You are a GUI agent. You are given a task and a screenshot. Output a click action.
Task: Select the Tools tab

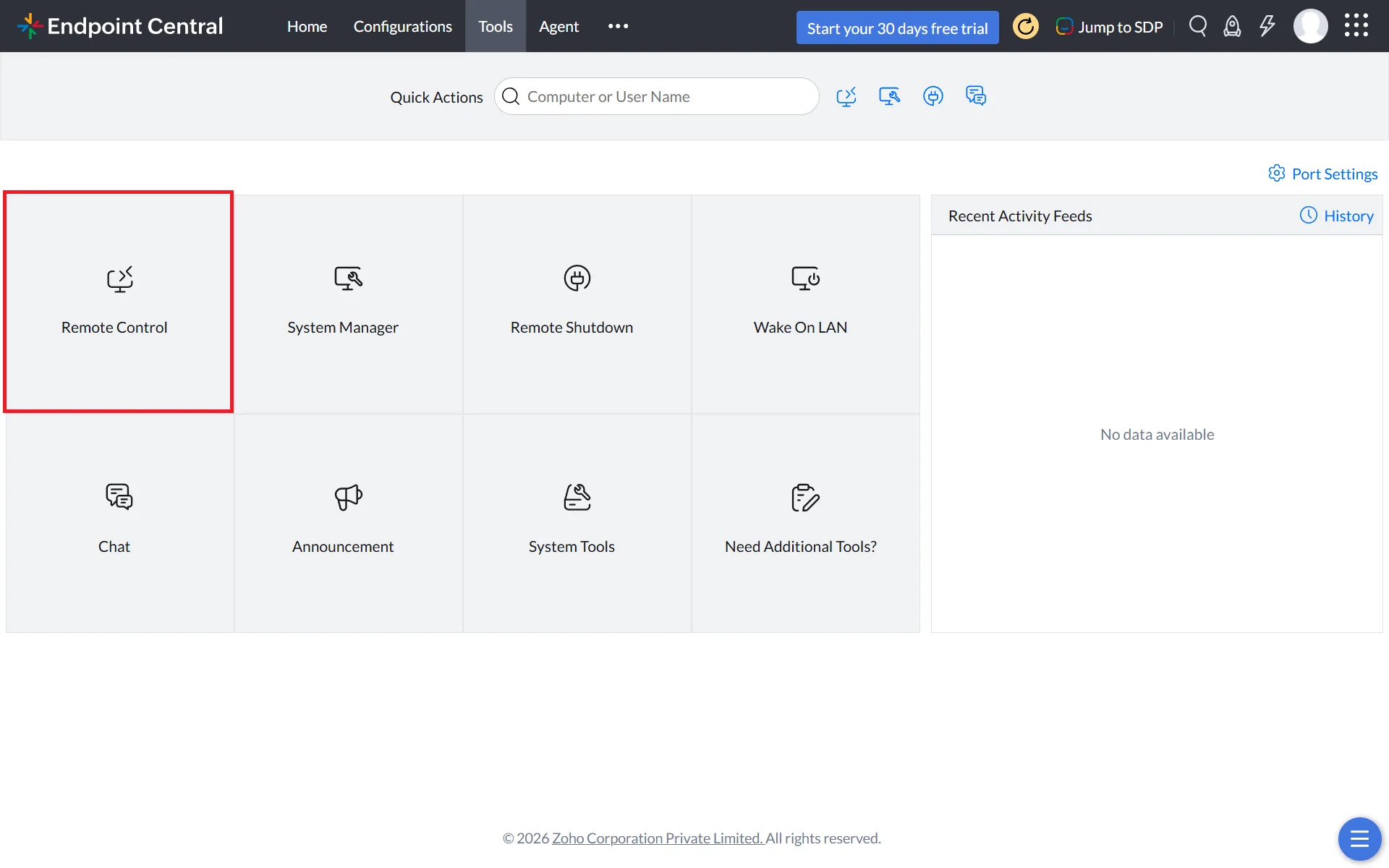(x=496, y=26)
